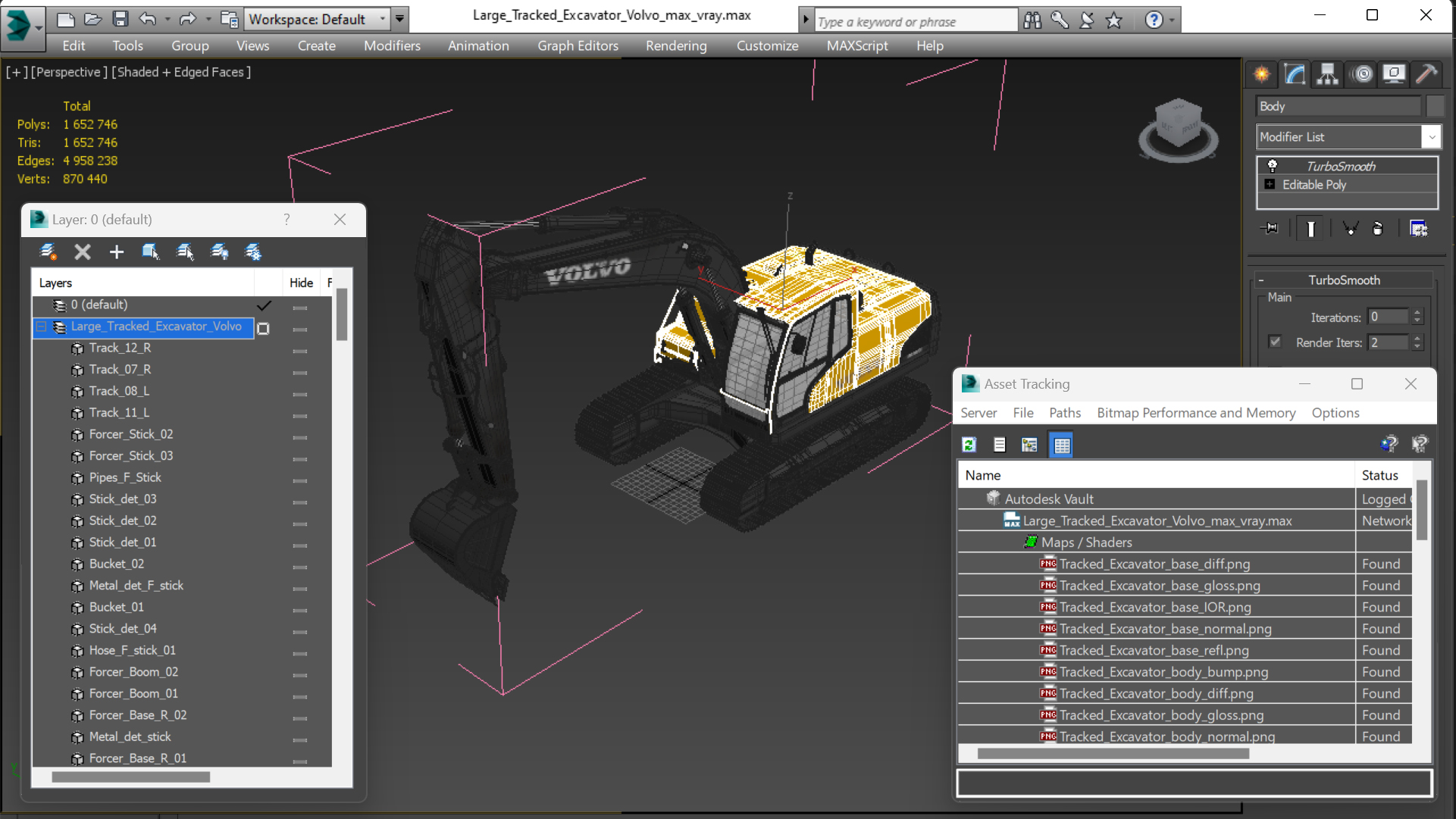Open the Help icon dropdown arrow
The width and height of the screenshot is (1456, 819).
point(1172,20)
